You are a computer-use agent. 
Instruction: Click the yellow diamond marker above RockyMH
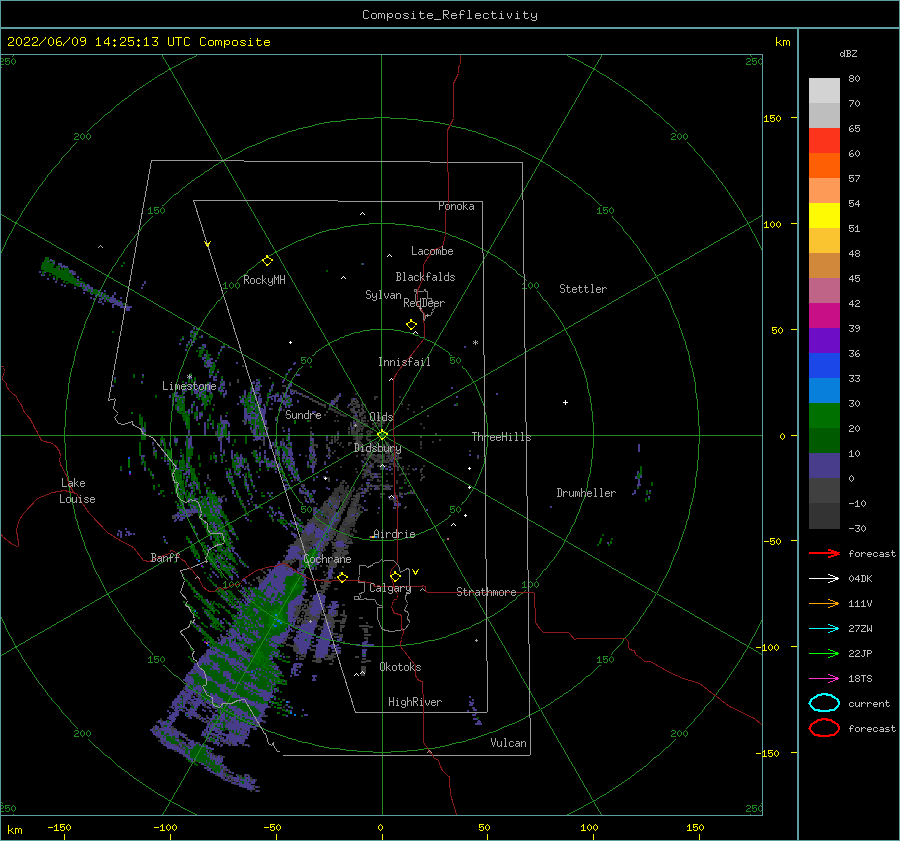[267, 261]
